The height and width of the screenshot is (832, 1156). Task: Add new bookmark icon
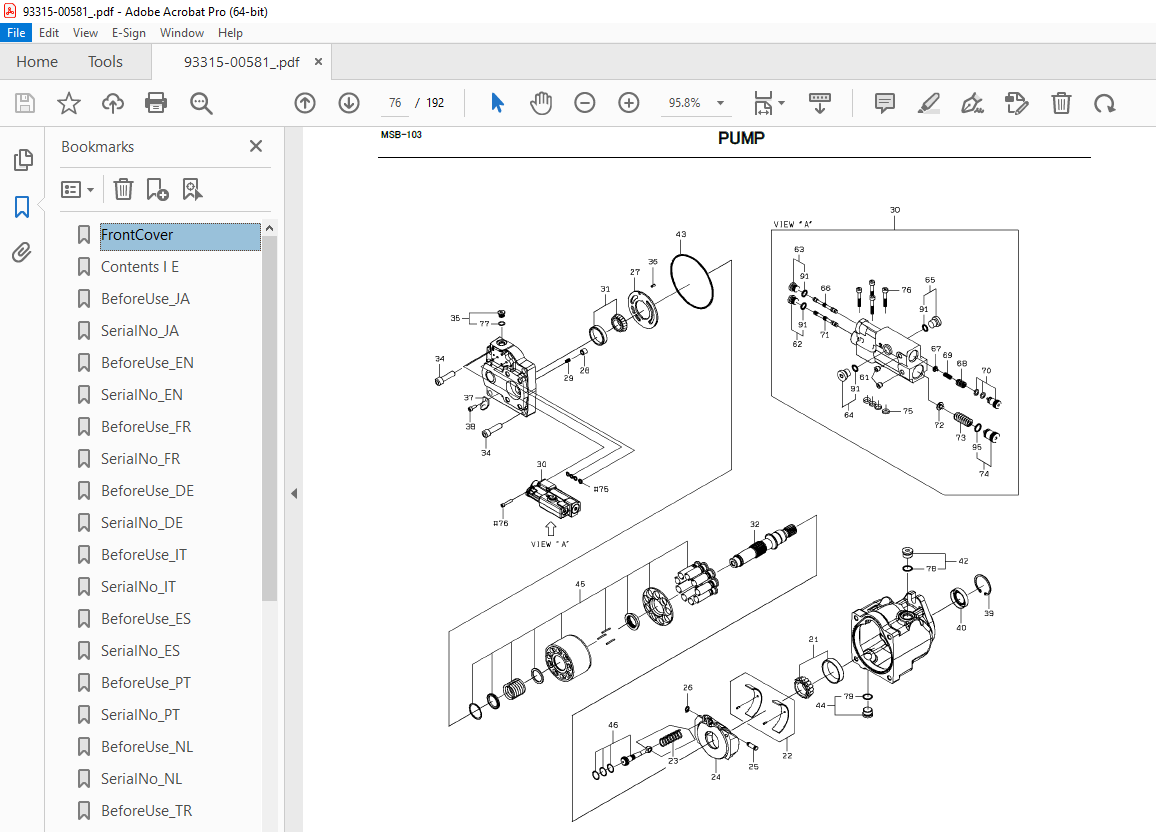coord(157,189)
